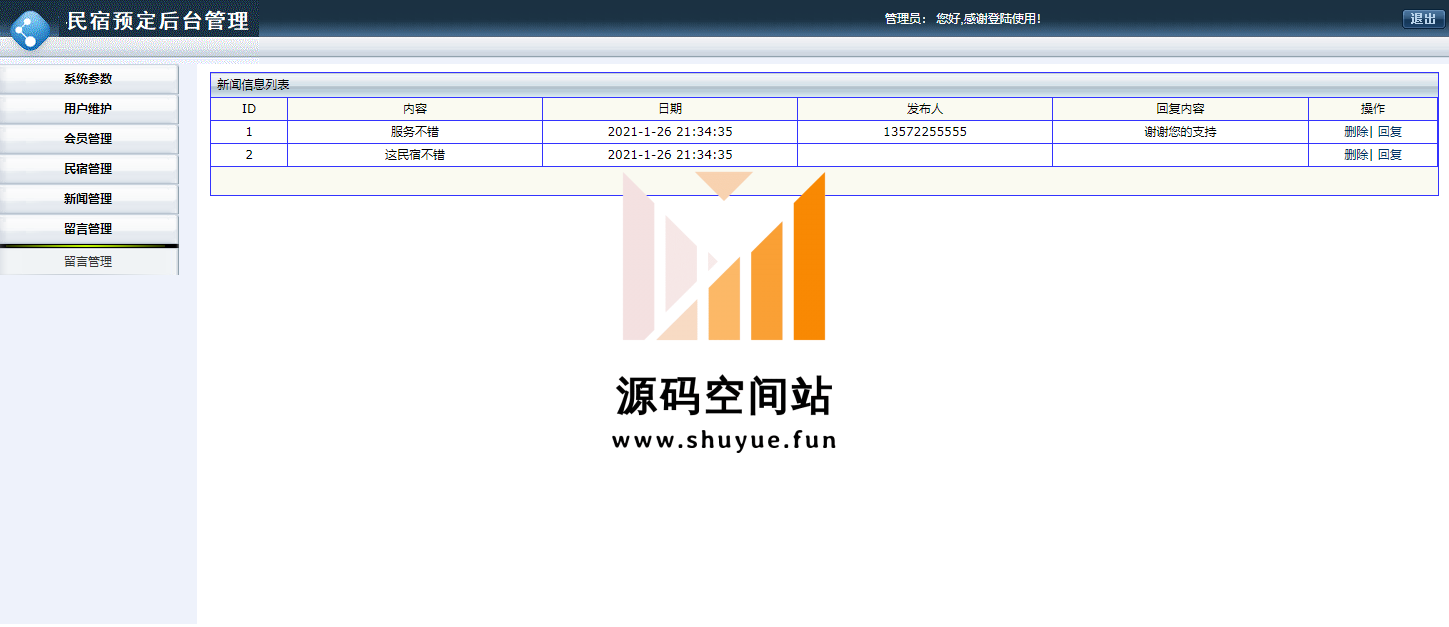
Task: Click the 发布人 column header
Action: pos(925,109)
